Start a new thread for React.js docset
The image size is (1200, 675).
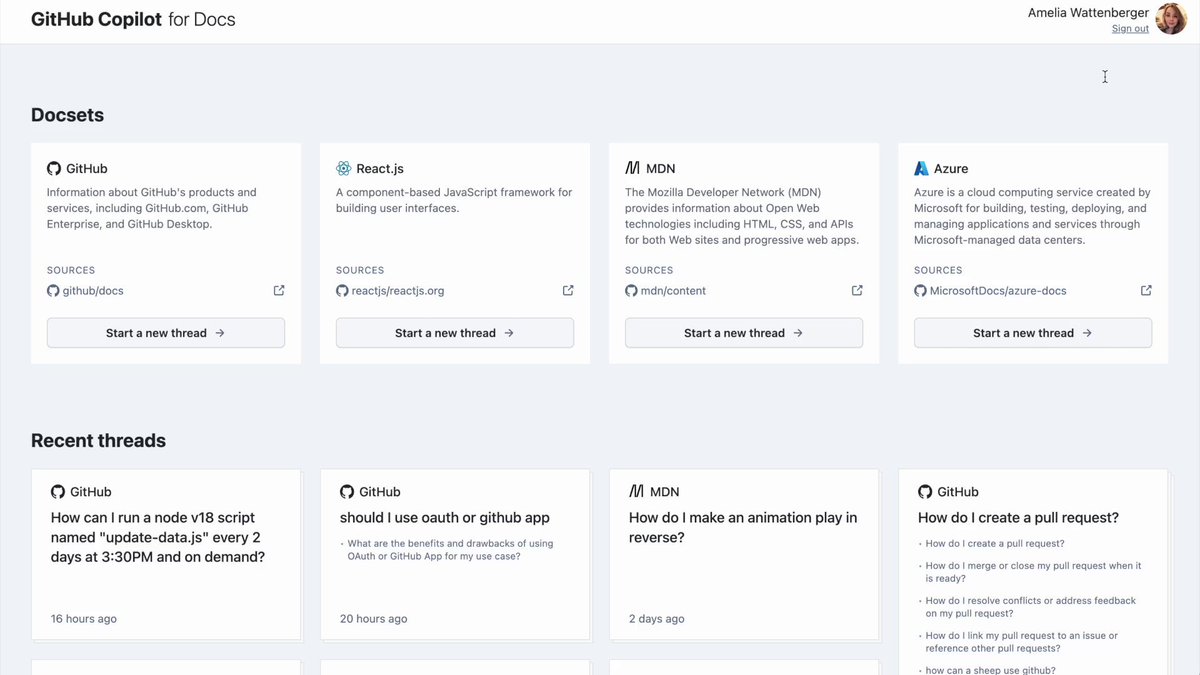455,333
